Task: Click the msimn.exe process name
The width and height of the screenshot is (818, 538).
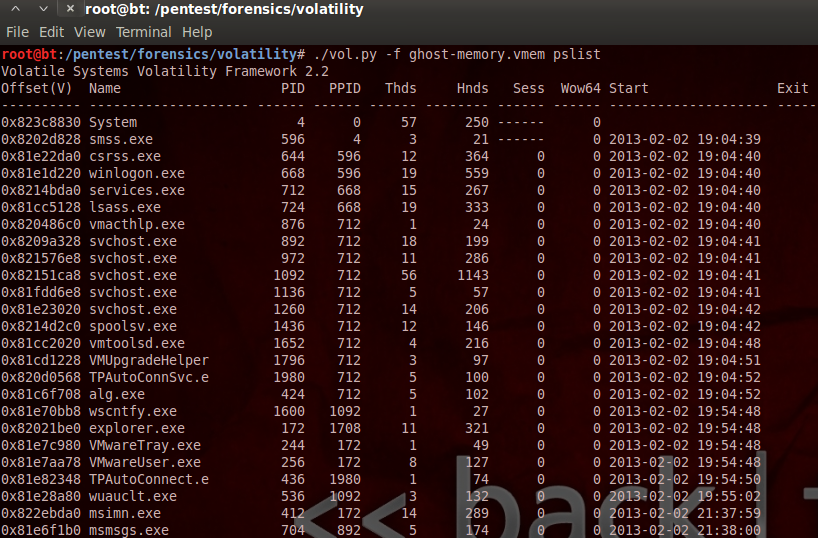Action: [125, 513]
